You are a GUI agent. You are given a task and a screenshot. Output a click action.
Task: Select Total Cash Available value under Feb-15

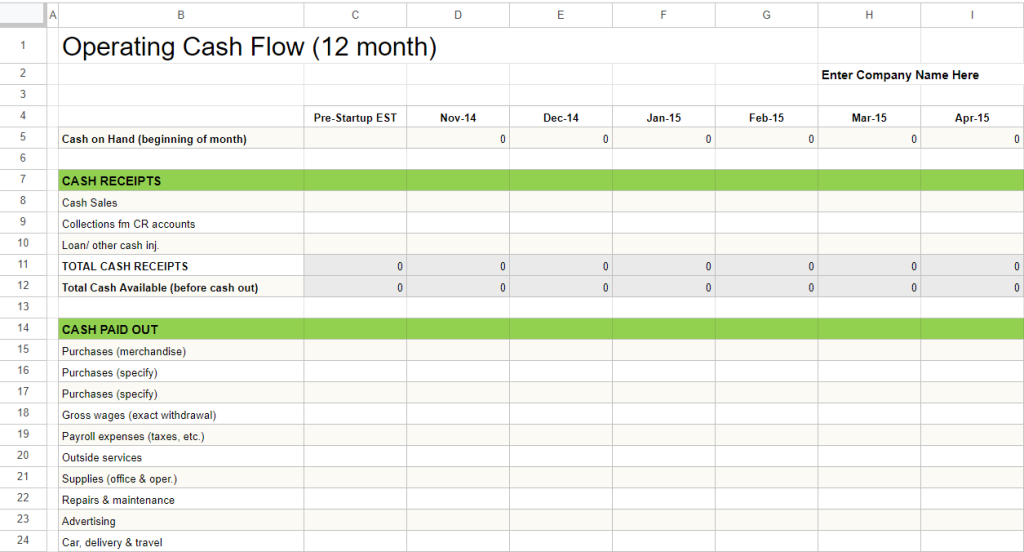[x=767, y=287]
